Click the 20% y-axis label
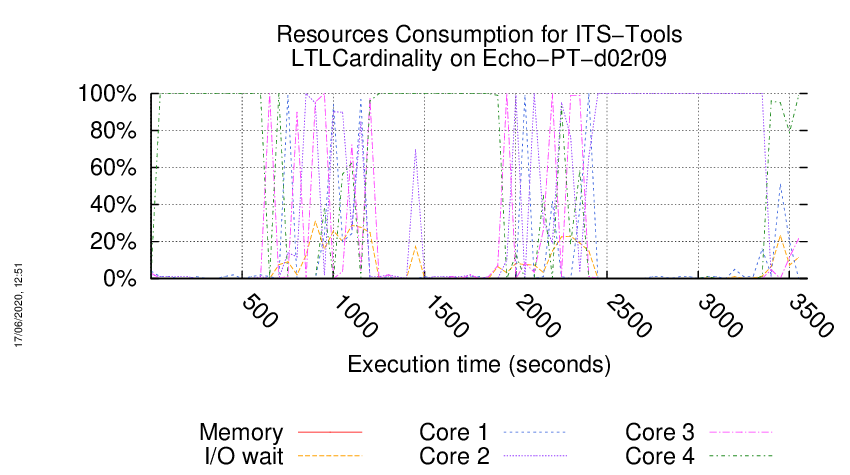 [x=113, y=241]
